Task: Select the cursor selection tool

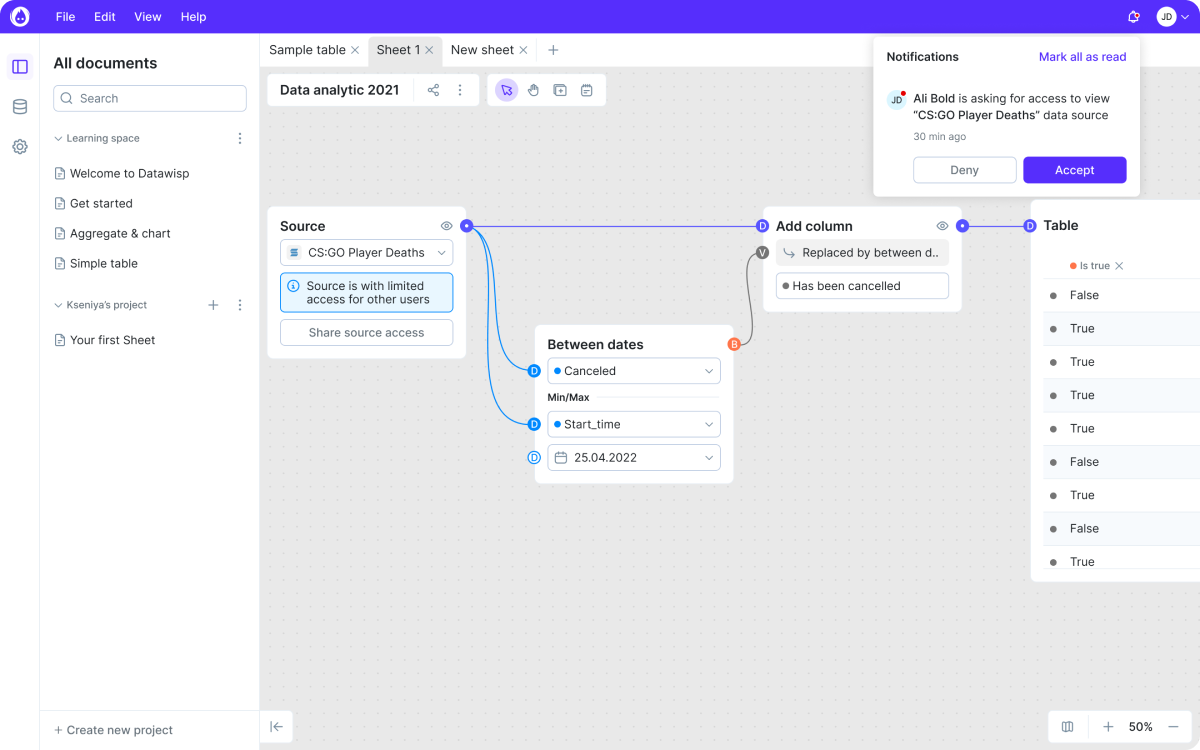Action: (506, 89)
